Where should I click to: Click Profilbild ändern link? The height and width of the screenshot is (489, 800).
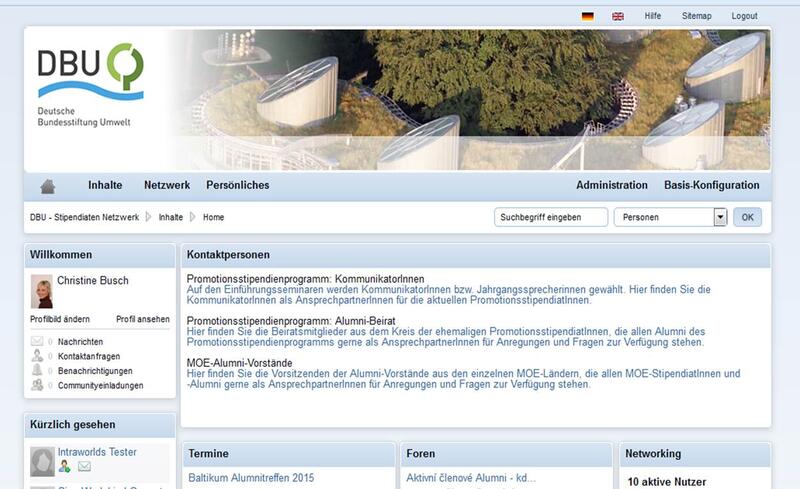pyautogui.click(x=60, y=319)
